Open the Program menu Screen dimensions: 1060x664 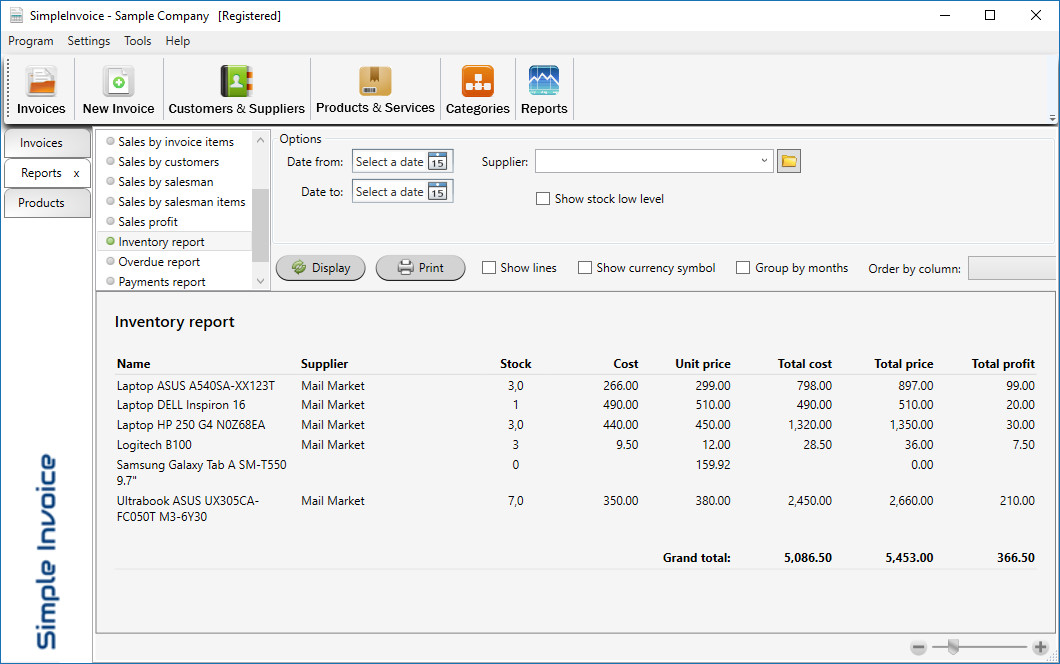pyautogui.click(x=30, y=41)
